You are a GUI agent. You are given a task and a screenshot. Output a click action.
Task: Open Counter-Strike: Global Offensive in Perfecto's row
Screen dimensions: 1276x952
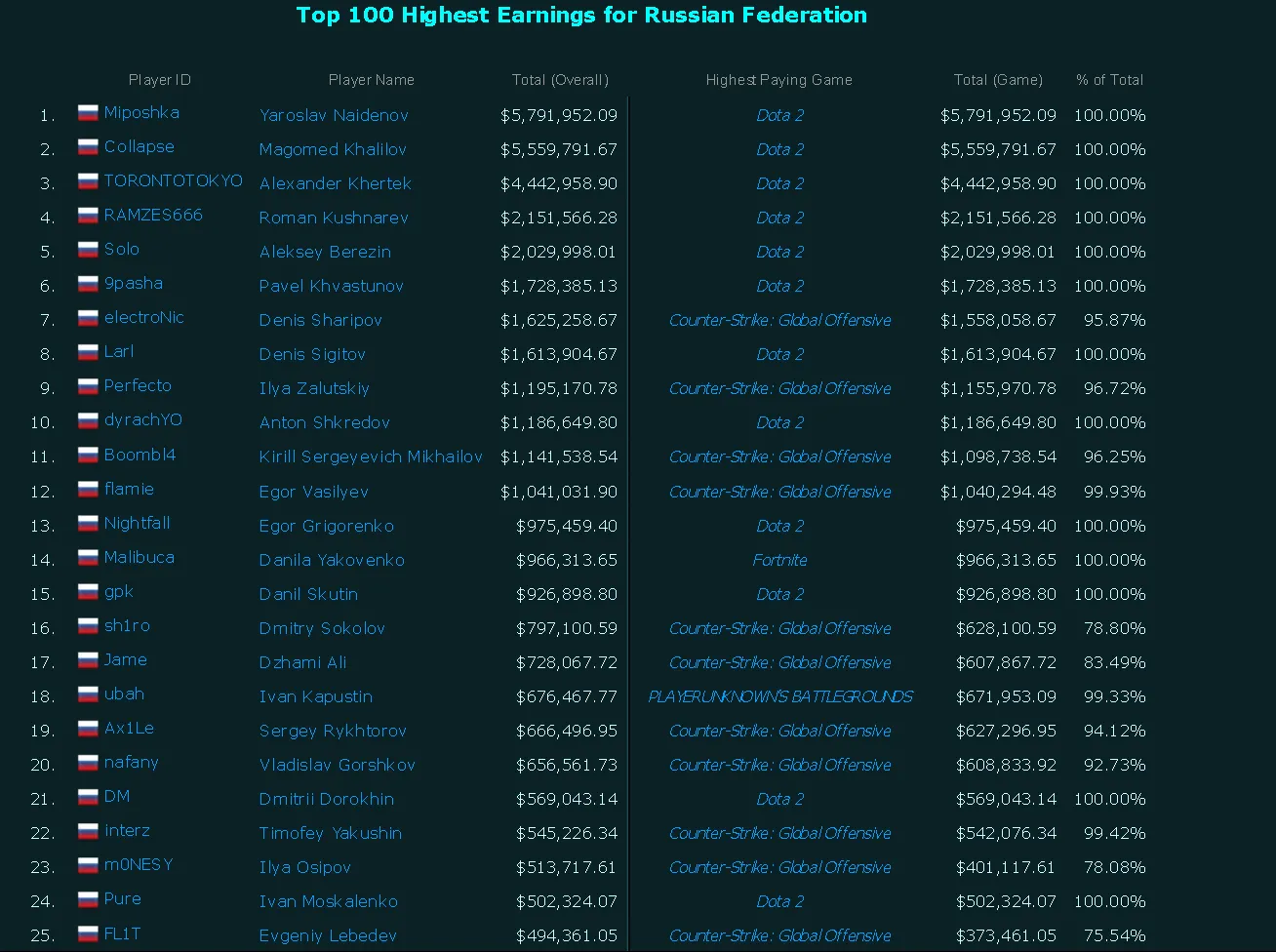780,389
